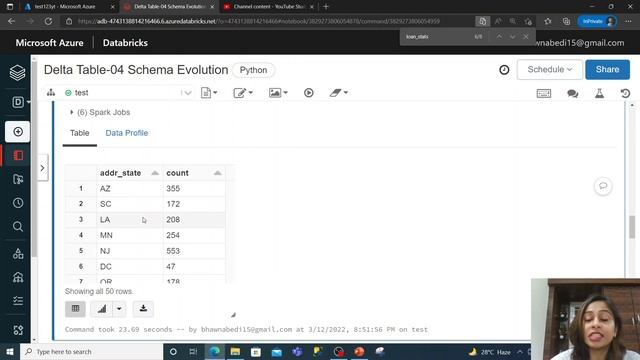Sort by count column arrow
The image size is (640, 360).
pyautogui.click(x=218, y=173)
